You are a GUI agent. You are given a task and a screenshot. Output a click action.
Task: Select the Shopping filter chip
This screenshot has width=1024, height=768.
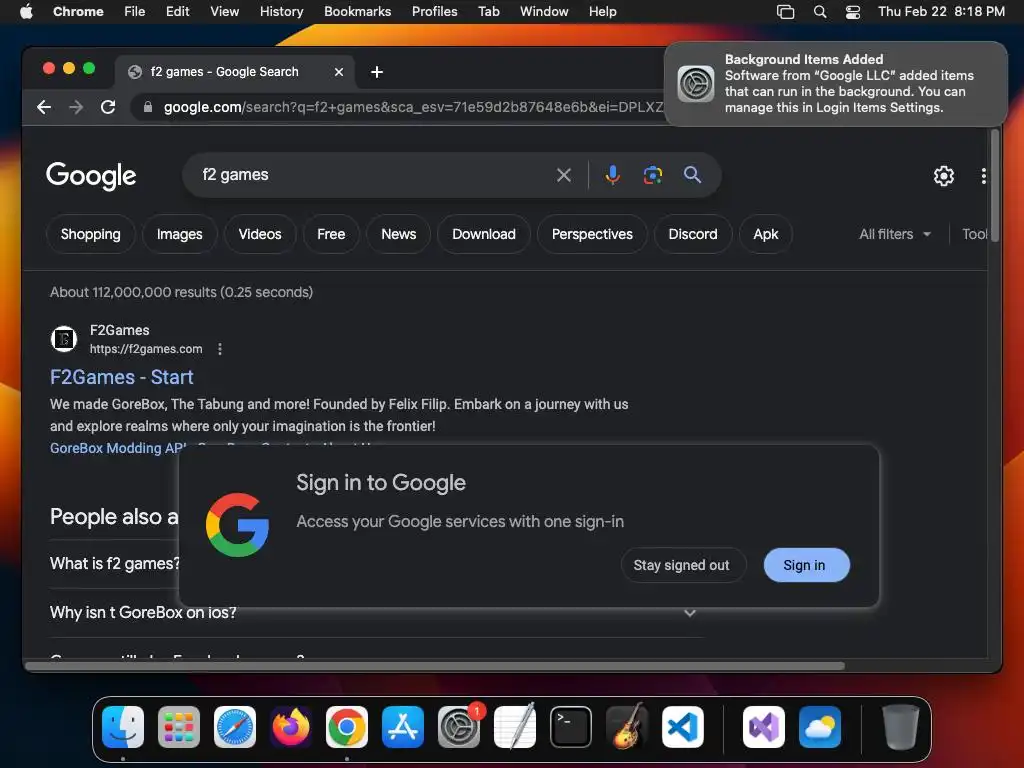point(91,234)
